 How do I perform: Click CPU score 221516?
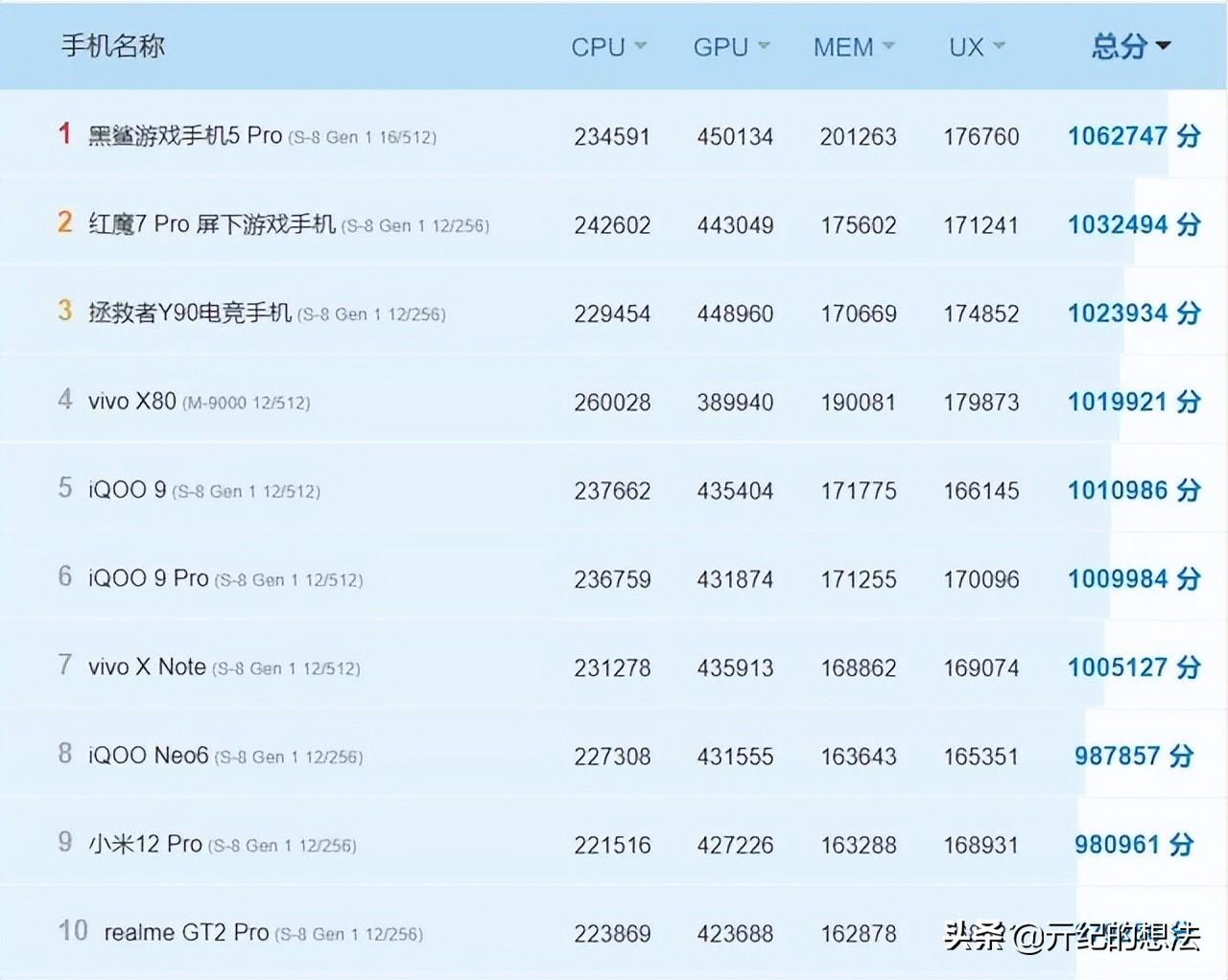pos(612,845)
